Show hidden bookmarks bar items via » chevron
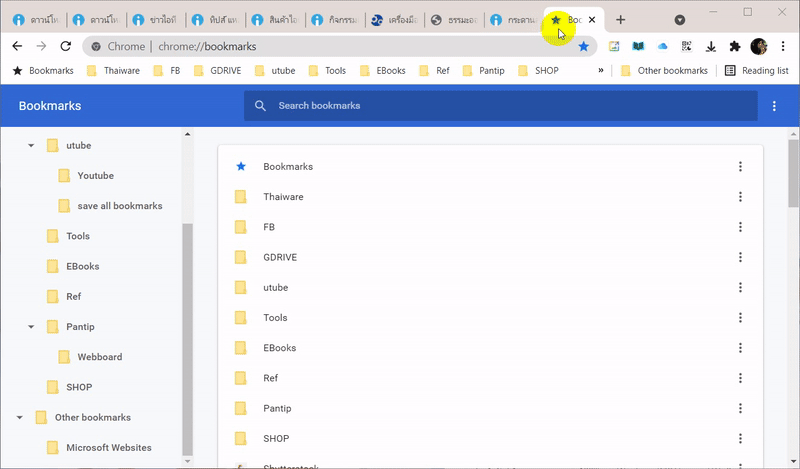Screen dimensions: 800x469 601,70
